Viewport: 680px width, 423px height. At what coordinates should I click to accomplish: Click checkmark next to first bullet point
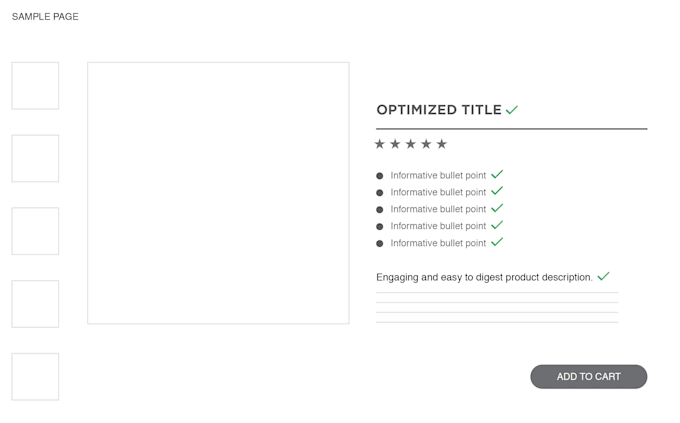pos(497,174)
